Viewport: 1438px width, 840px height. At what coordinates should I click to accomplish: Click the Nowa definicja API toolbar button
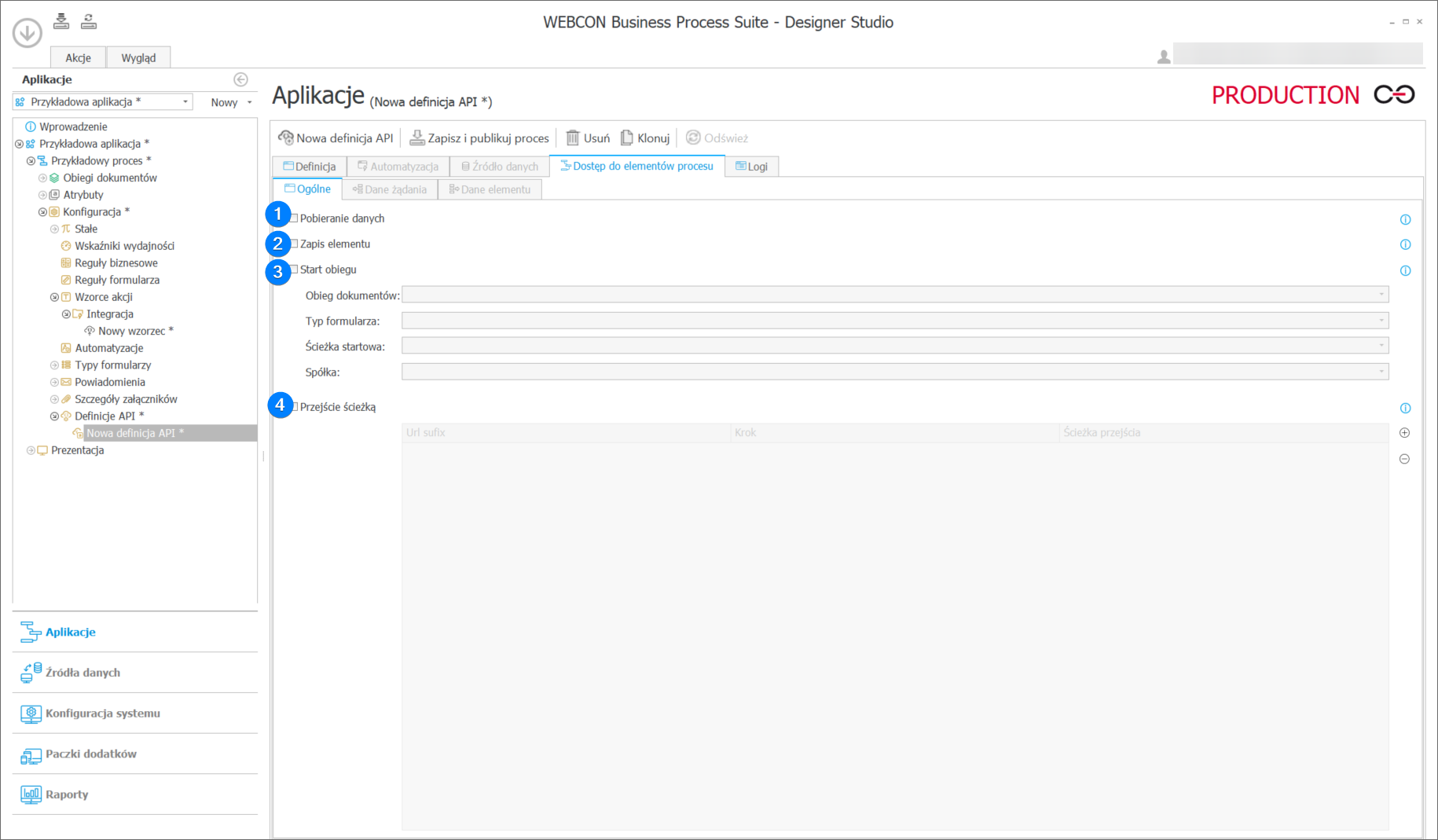coord(336,138)
